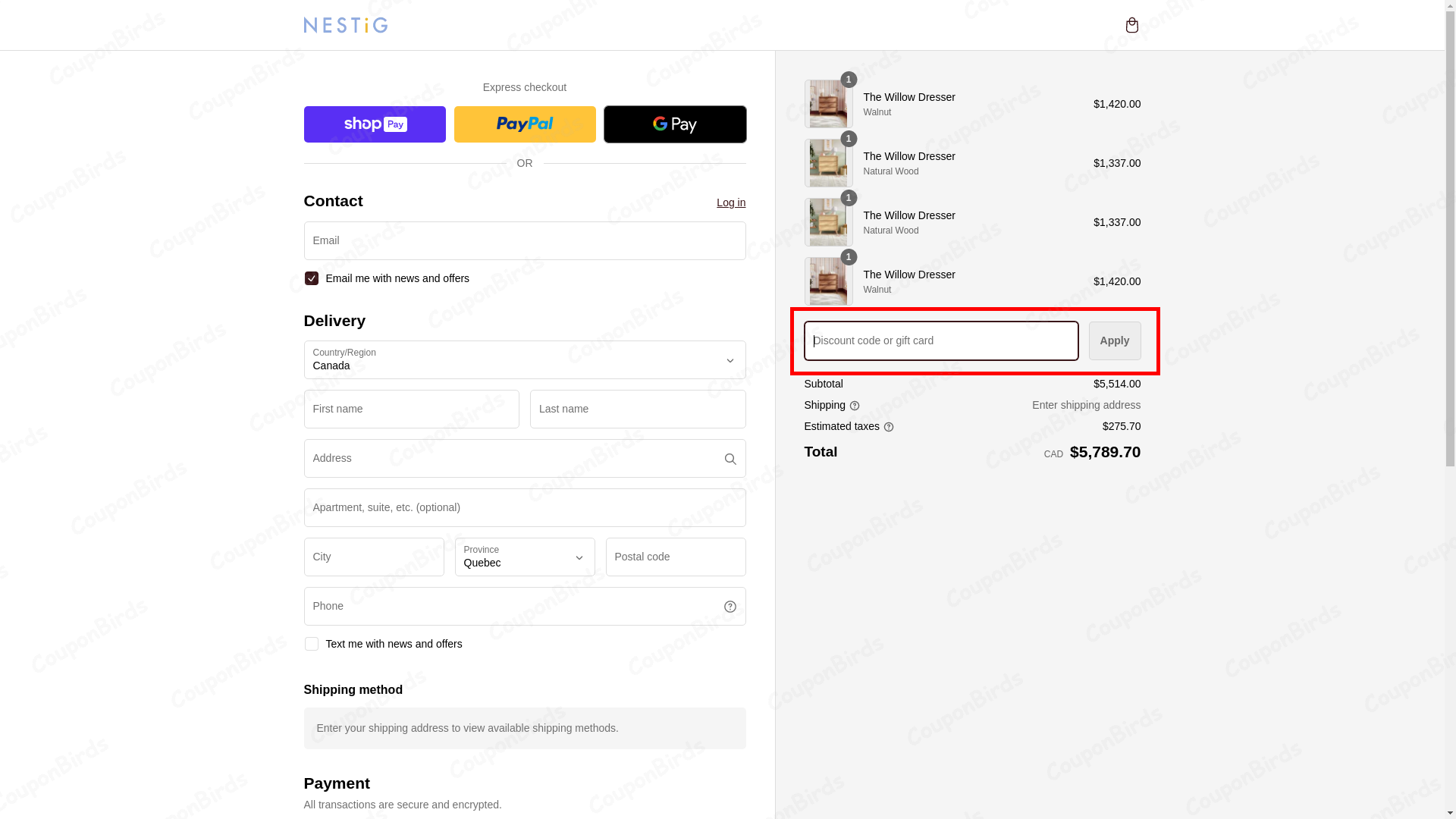Open the Province dropdown showing Quebec

(524, 557)
